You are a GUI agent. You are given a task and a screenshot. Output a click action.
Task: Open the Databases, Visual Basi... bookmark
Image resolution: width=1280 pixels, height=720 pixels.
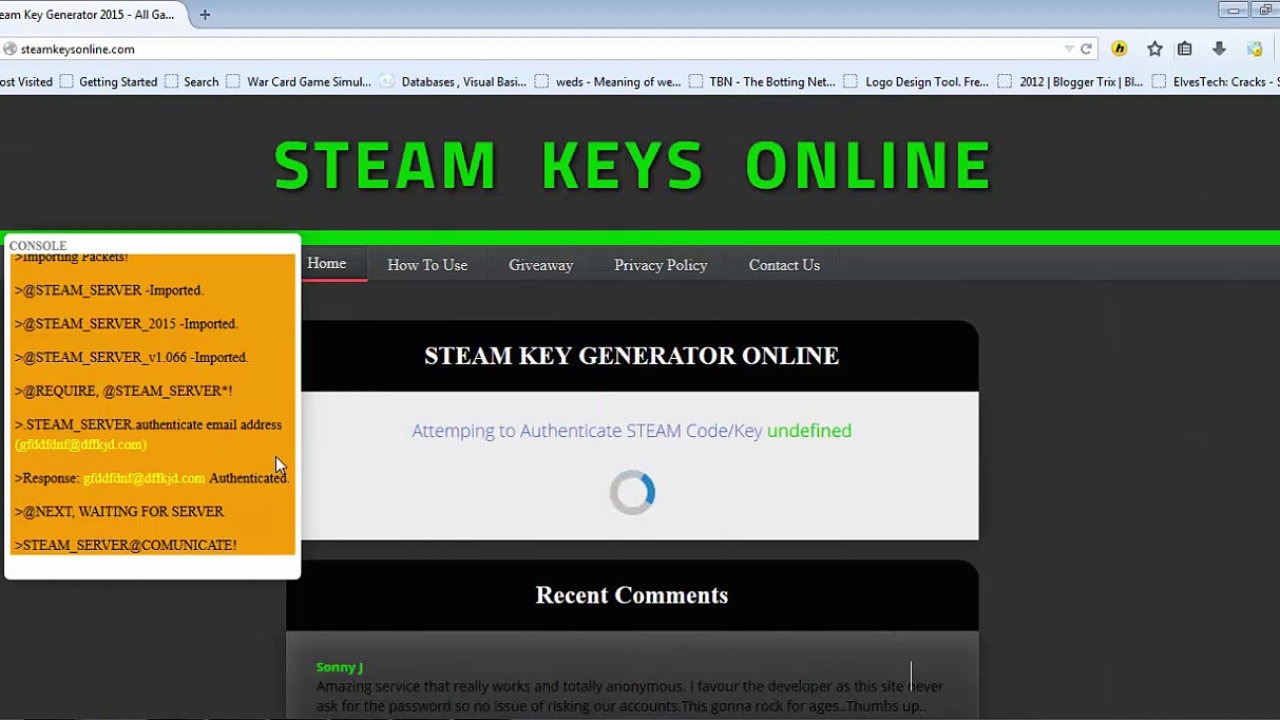click(x=454, y=82)
